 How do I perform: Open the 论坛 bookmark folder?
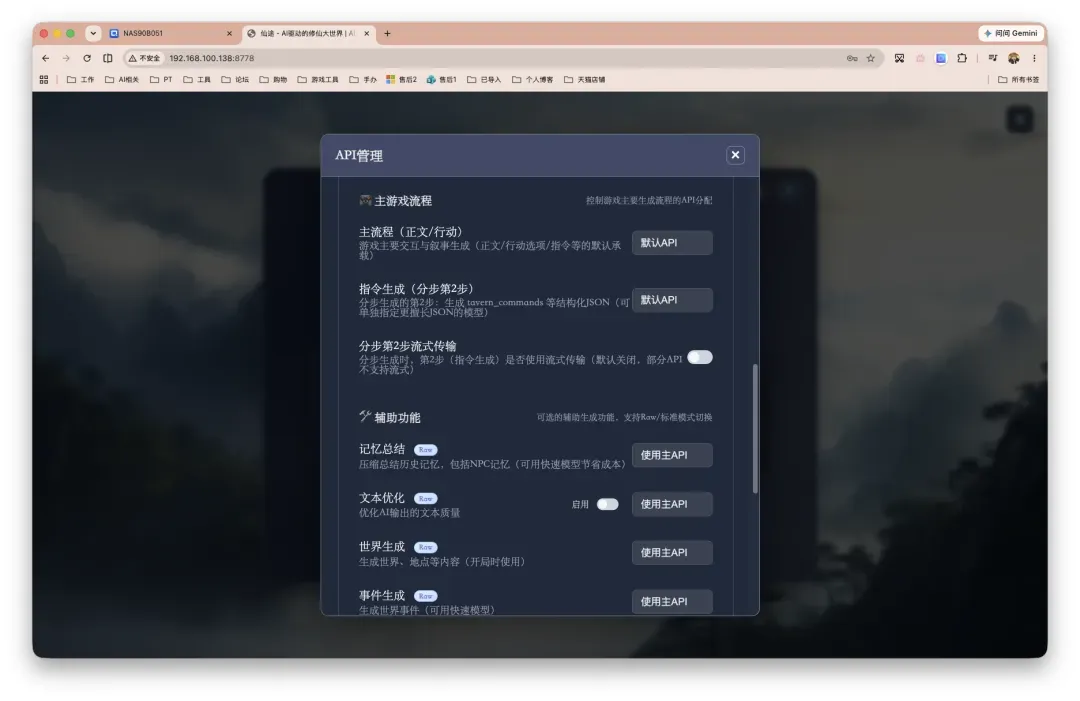coord(235,80)
